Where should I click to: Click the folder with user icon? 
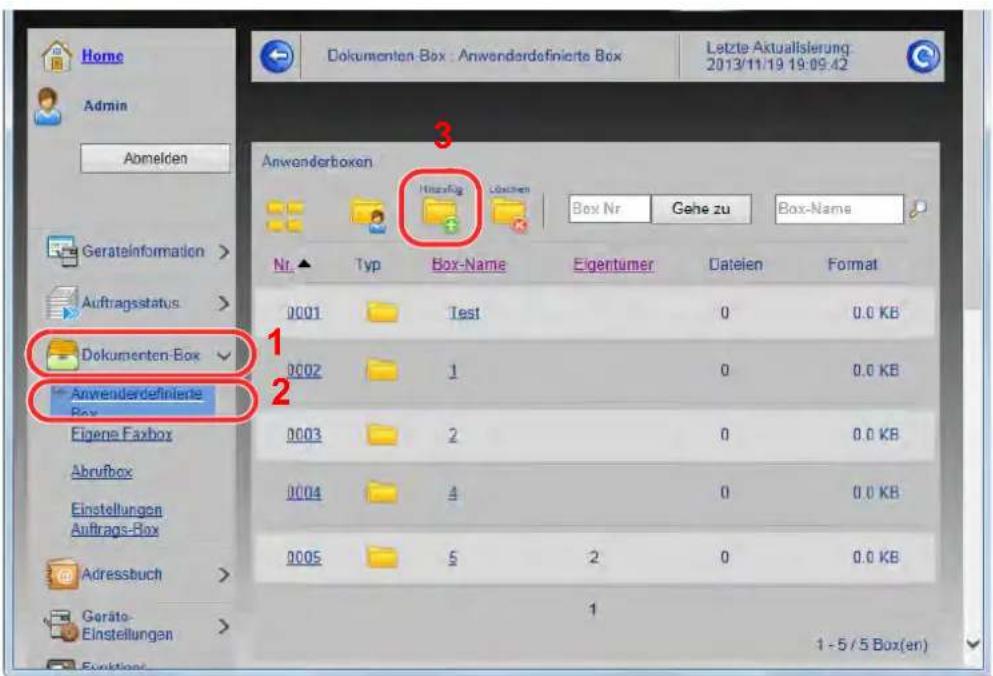[369, 215]
